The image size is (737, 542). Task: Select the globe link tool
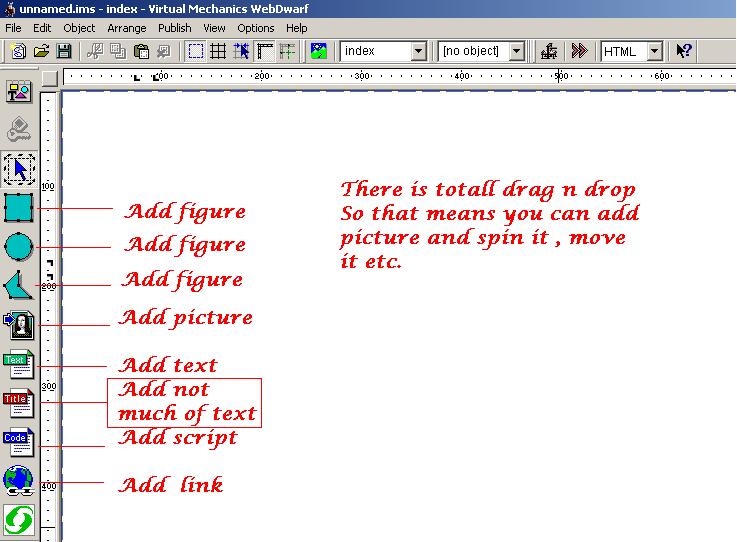(19, 480)
